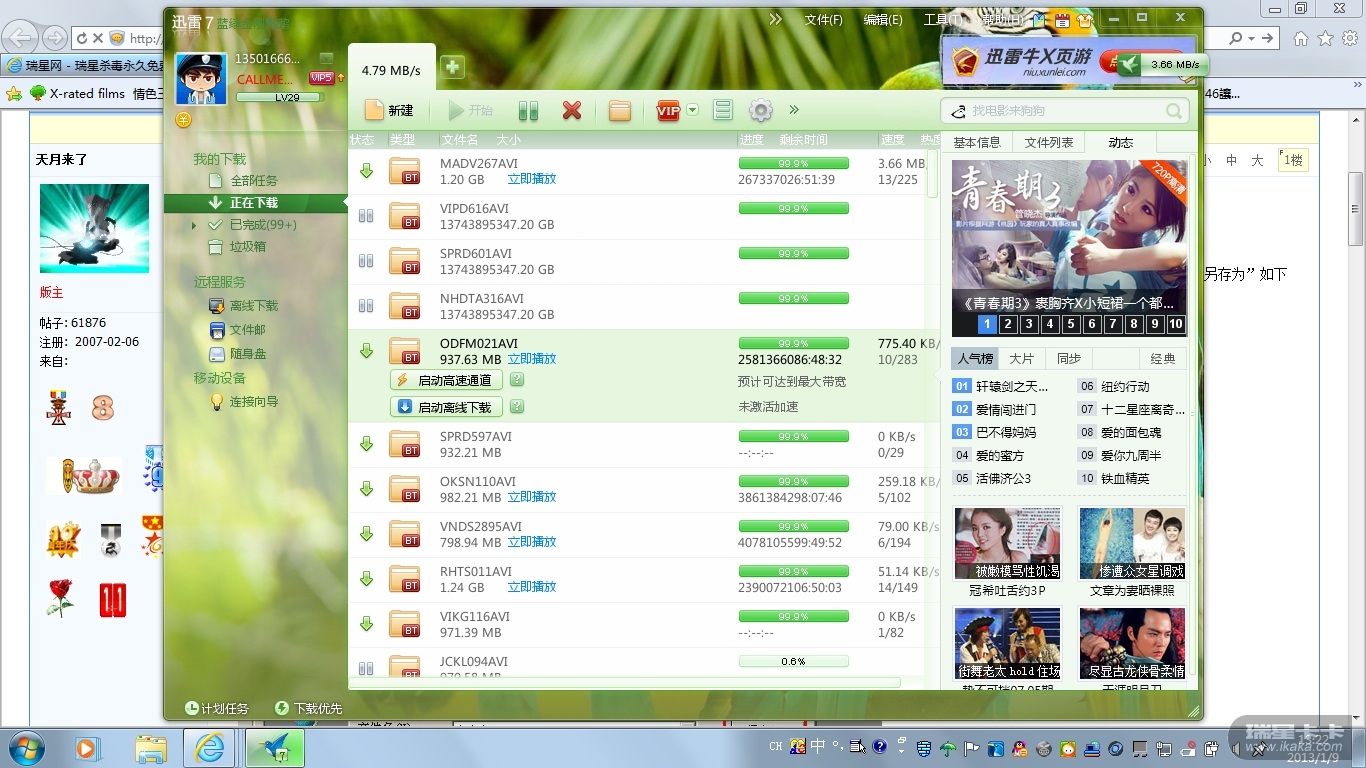Sort by the 文件名 column header
Screen dimensions: 1366x768
click(460, 140)
